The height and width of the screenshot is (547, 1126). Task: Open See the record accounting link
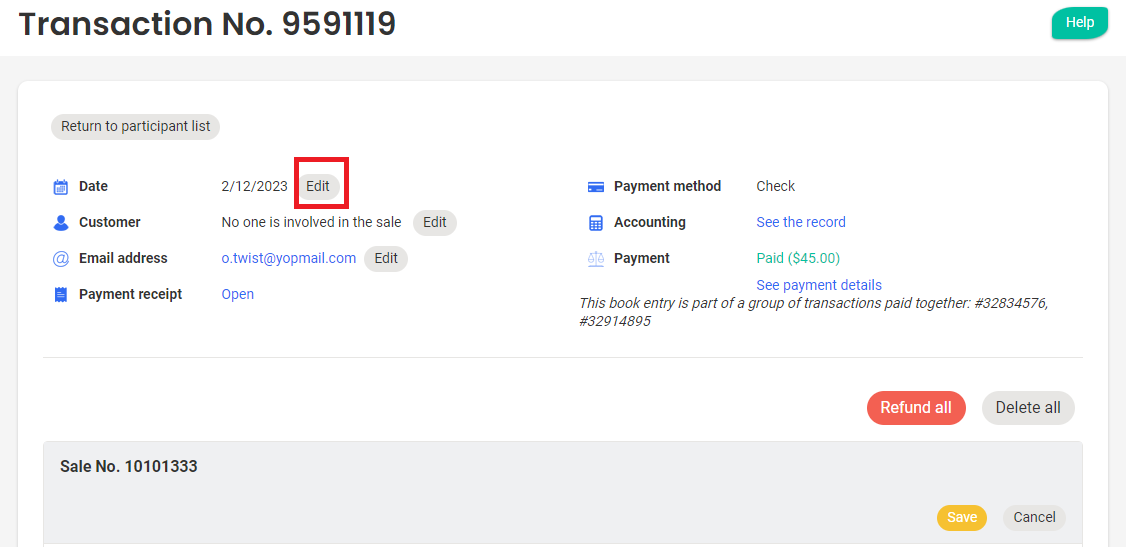click(x=801, y=222)
